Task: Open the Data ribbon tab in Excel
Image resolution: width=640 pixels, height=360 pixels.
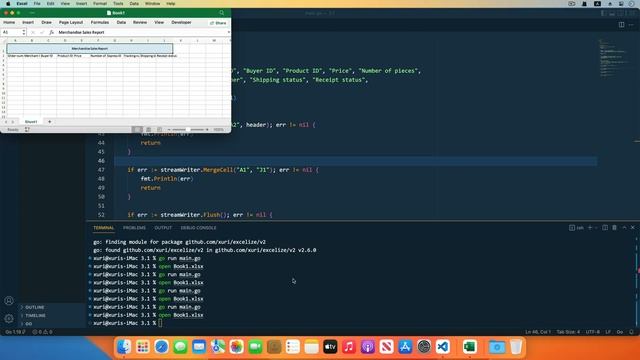Action: (x=121, y=22)
